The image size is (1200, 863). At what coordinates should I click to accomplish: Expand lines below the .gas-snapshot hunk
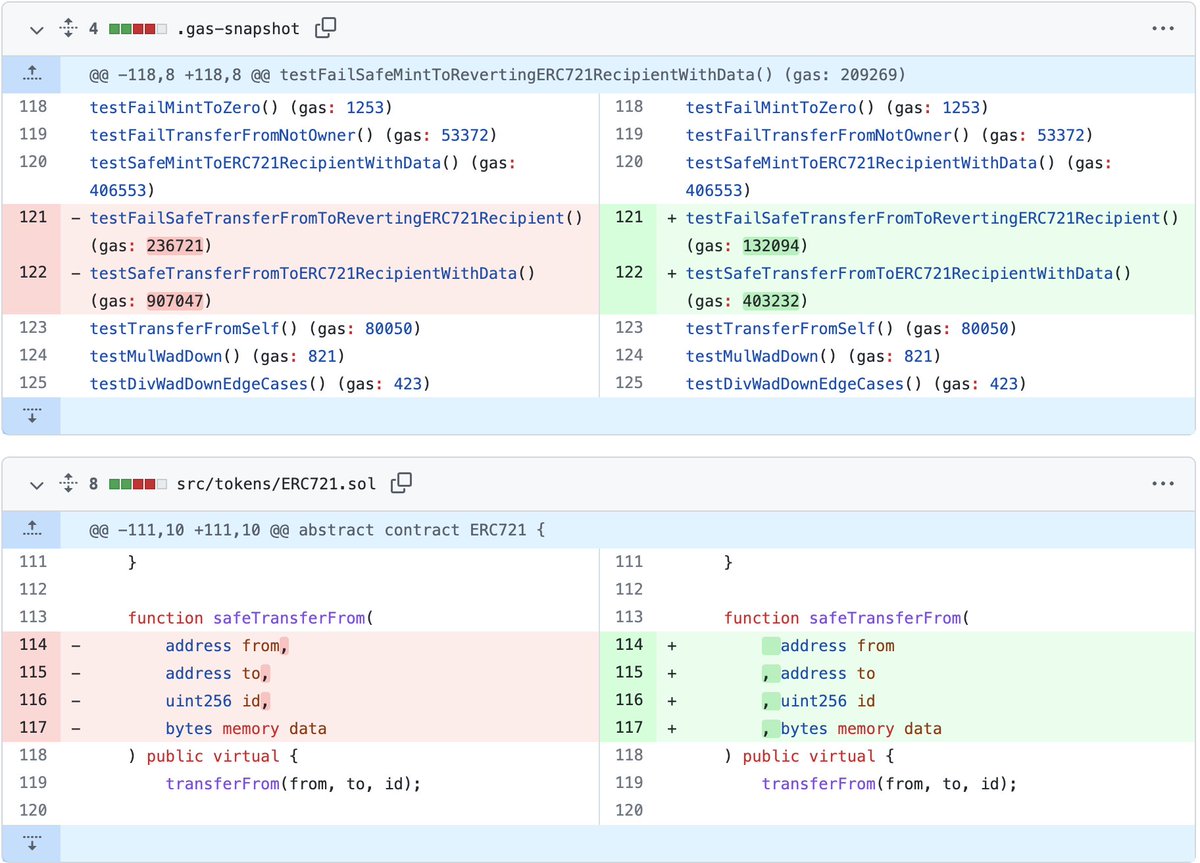[x=31, y=415]
